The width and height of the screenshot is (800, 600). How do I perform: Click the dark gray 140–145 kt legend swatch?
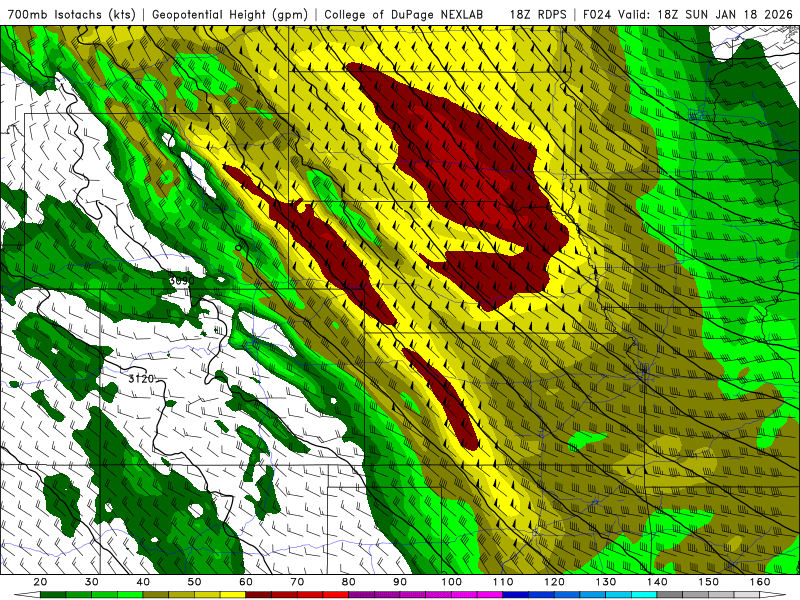(x=669, y=595)
